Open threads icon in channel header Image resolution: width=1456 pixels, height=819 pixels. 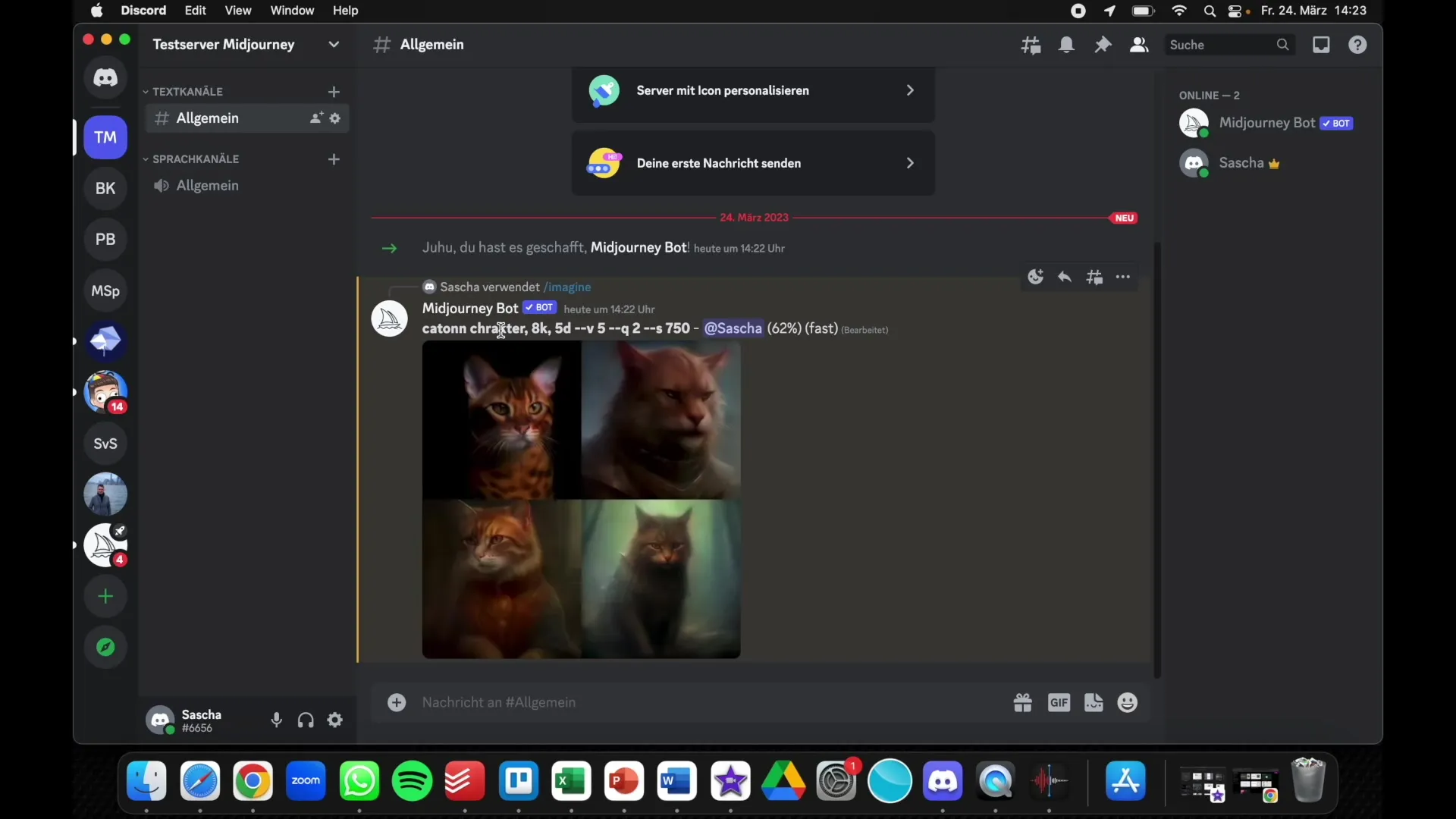[1031, 45]
